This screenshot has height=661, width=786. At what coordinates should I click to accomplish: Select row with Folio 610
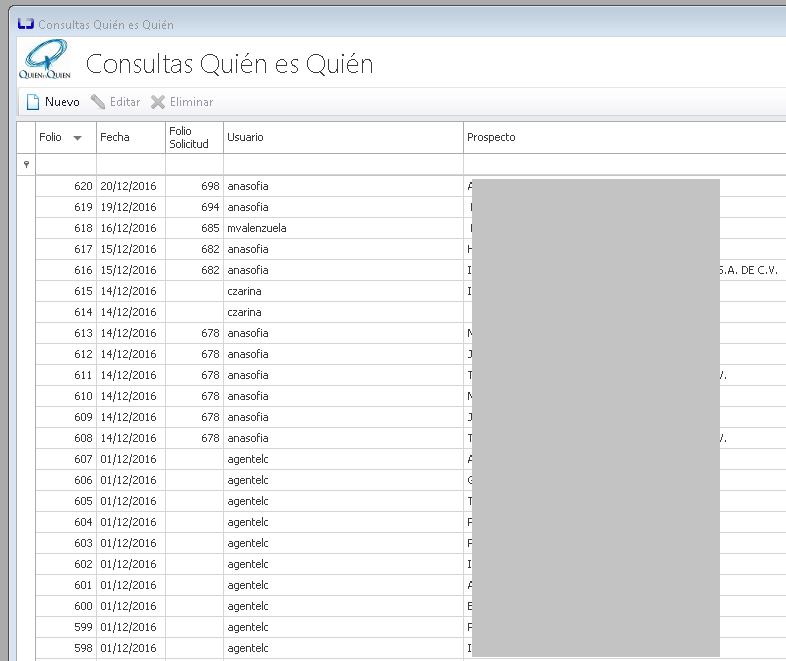[x=411, y=396]
